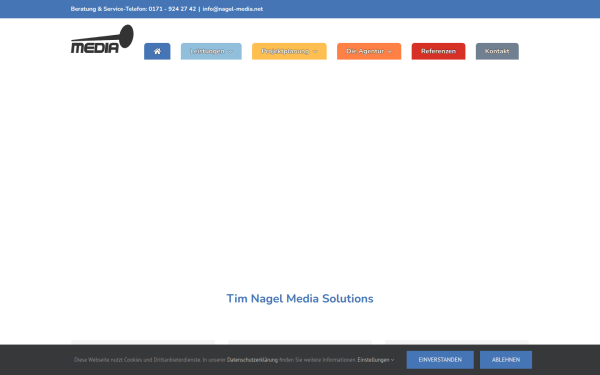Decline cookies with Ablehnen button

click(506, 360)
